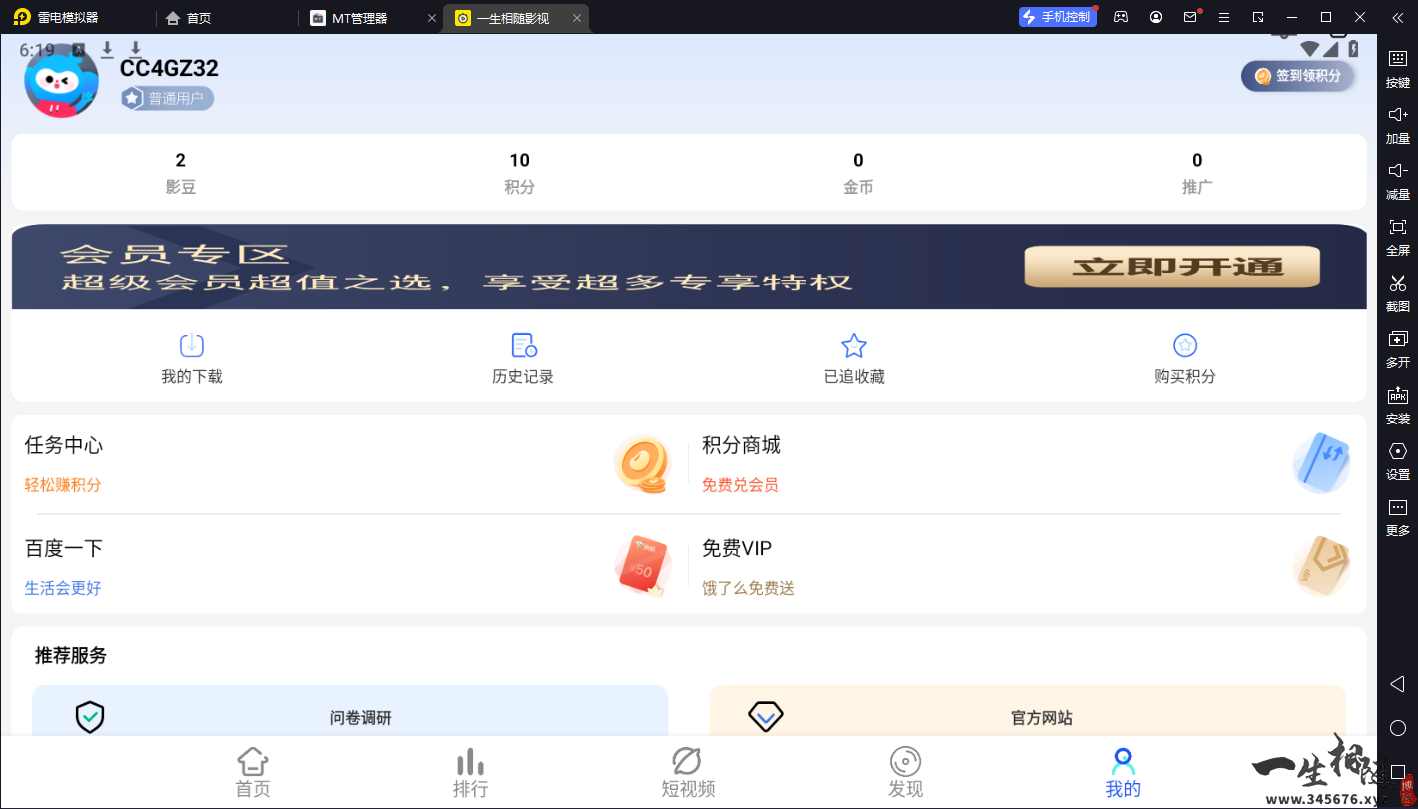
Task: Open the hamburger menu in title bar
Action: (x=1223, y=17)
